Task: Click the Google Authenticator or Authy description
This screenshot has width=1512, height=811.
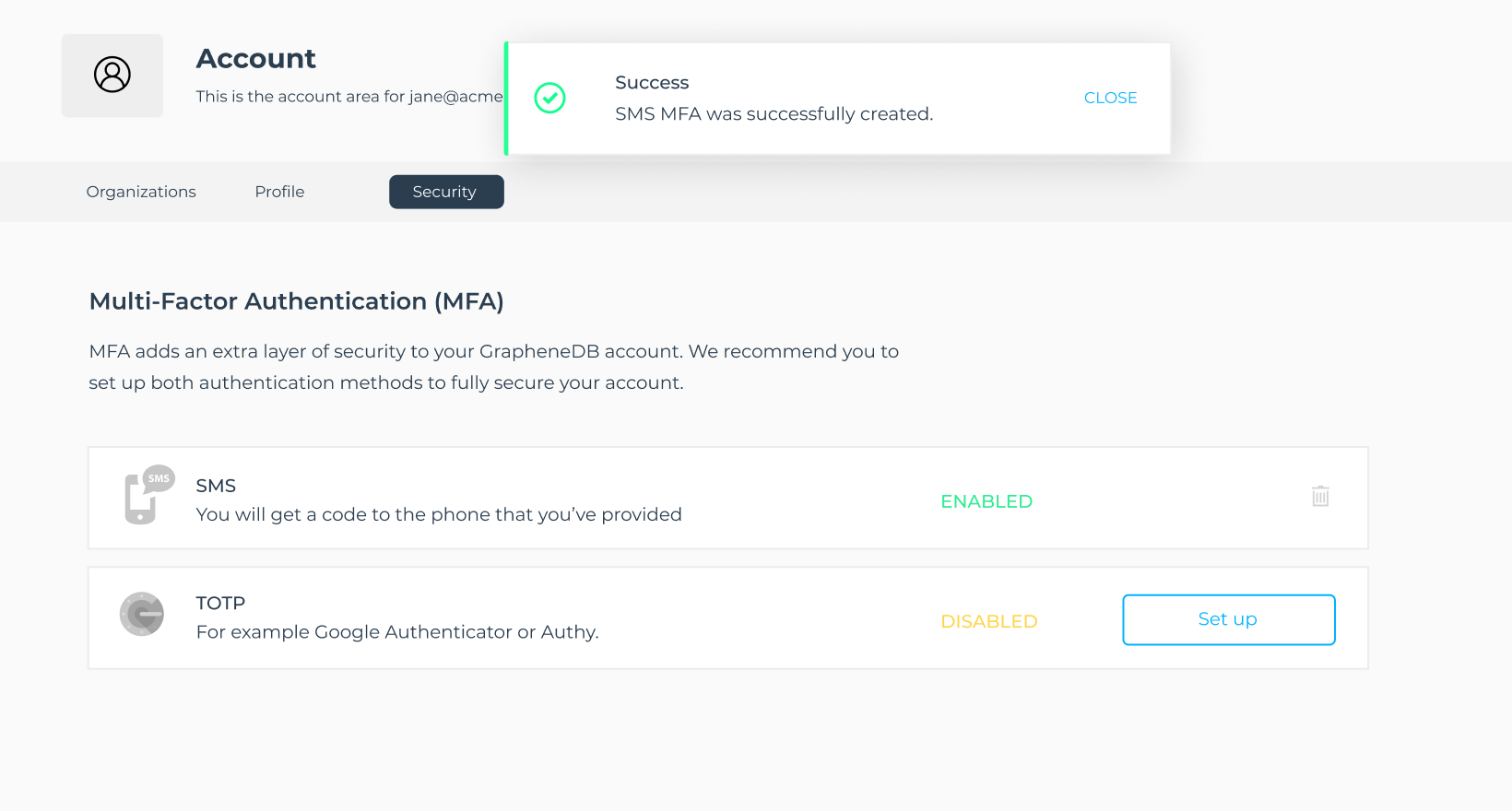Action: 397,632
